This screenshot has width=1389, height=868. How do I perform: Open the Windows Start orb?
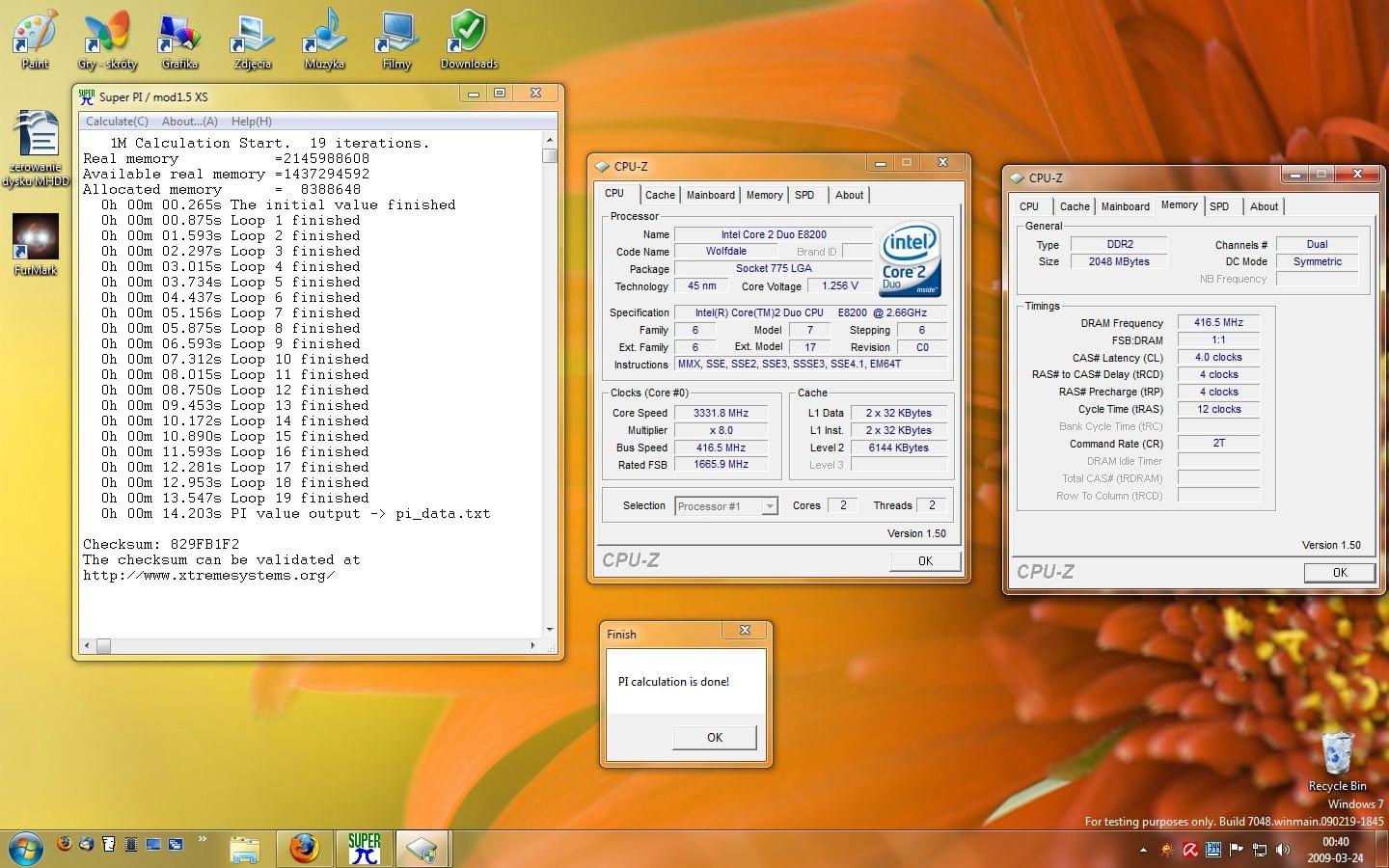26,849
